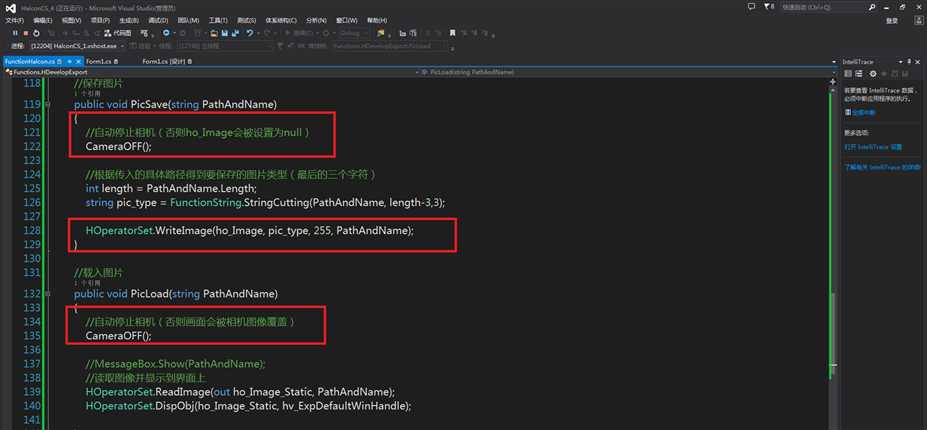Image resolution: width=927 pixels, height=430 pixels.
Task: Open the 项目(P) menu
Action: pos(100,20)
